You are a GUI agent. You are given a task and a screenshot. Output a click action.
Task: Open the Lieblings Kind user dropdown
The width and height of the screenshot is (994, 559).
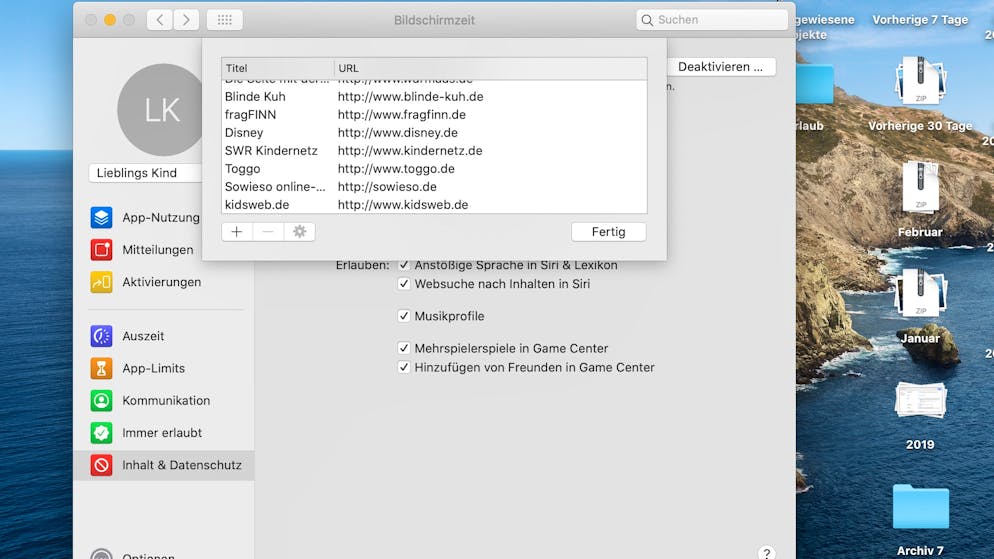click(146, 173)
